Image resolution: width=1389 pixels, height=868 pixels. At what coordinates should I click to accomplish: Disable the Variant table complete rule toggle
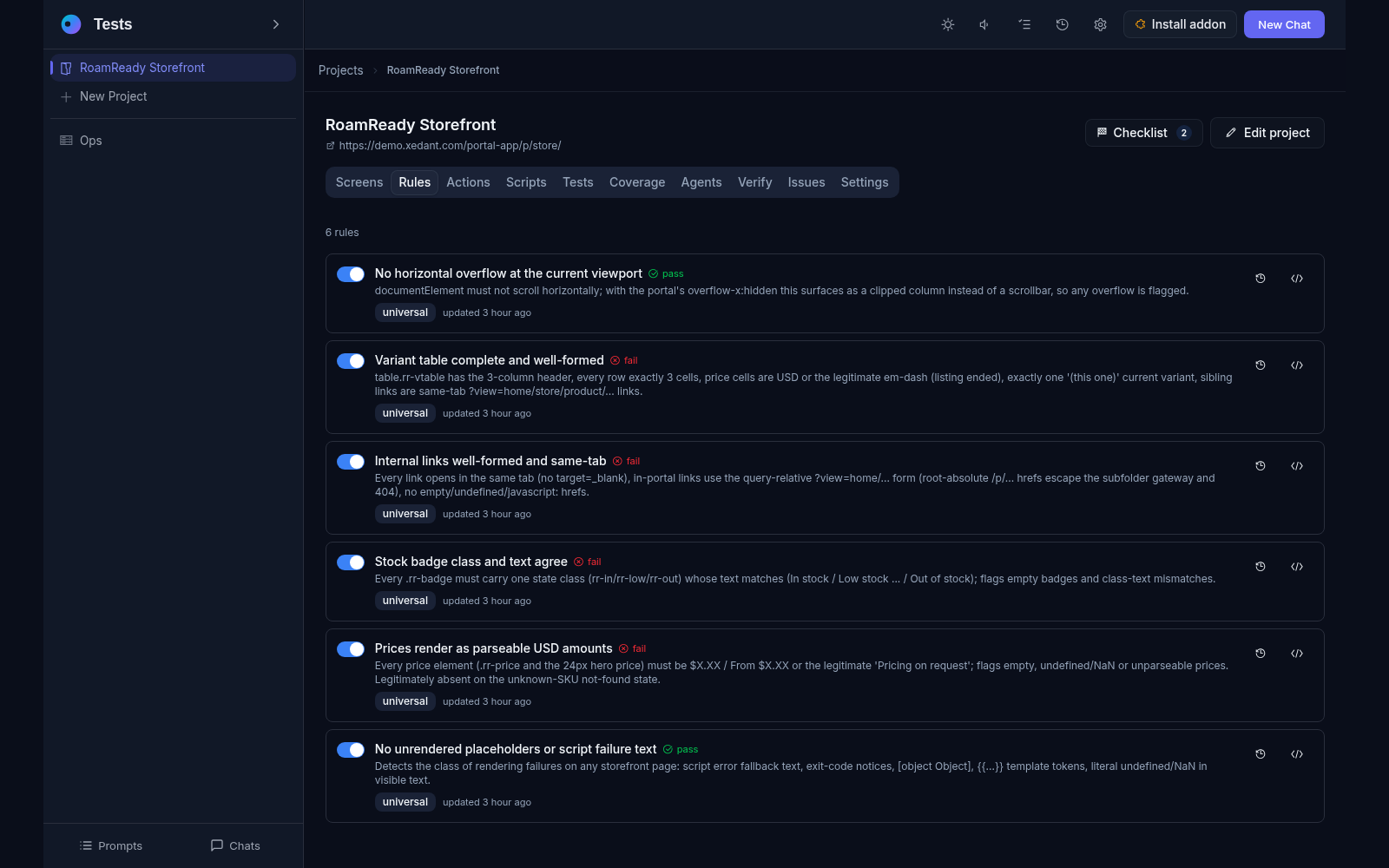coord(351,361)
